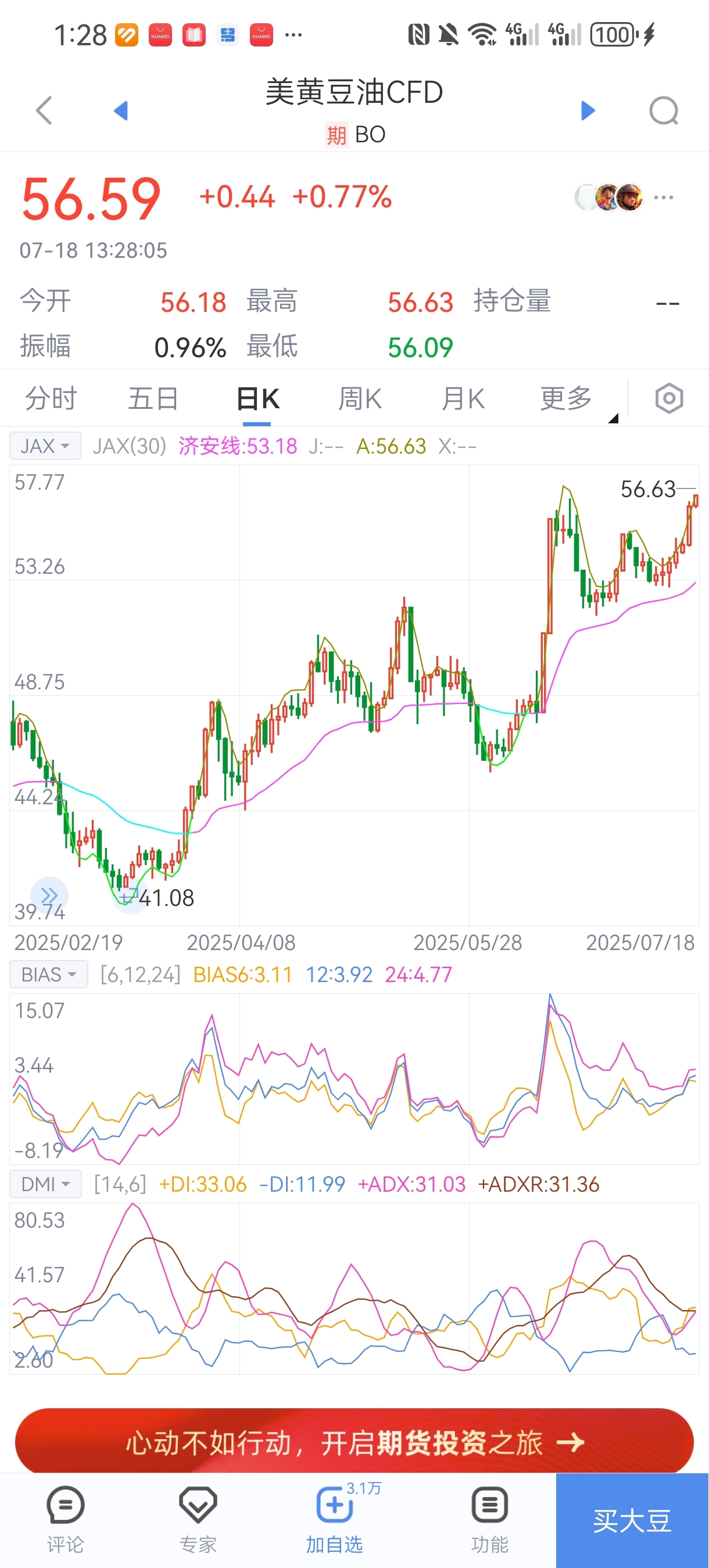The height and width of the screenshot is (1568, 709).
Task: Tap the JAX(30) parameter label
Action: coord(129,446)
